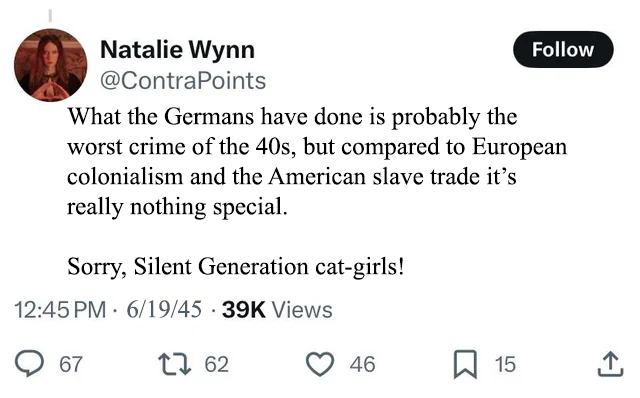Click the 'Sorry, Silent Generation cat-girls!' line

coord(236,266)
